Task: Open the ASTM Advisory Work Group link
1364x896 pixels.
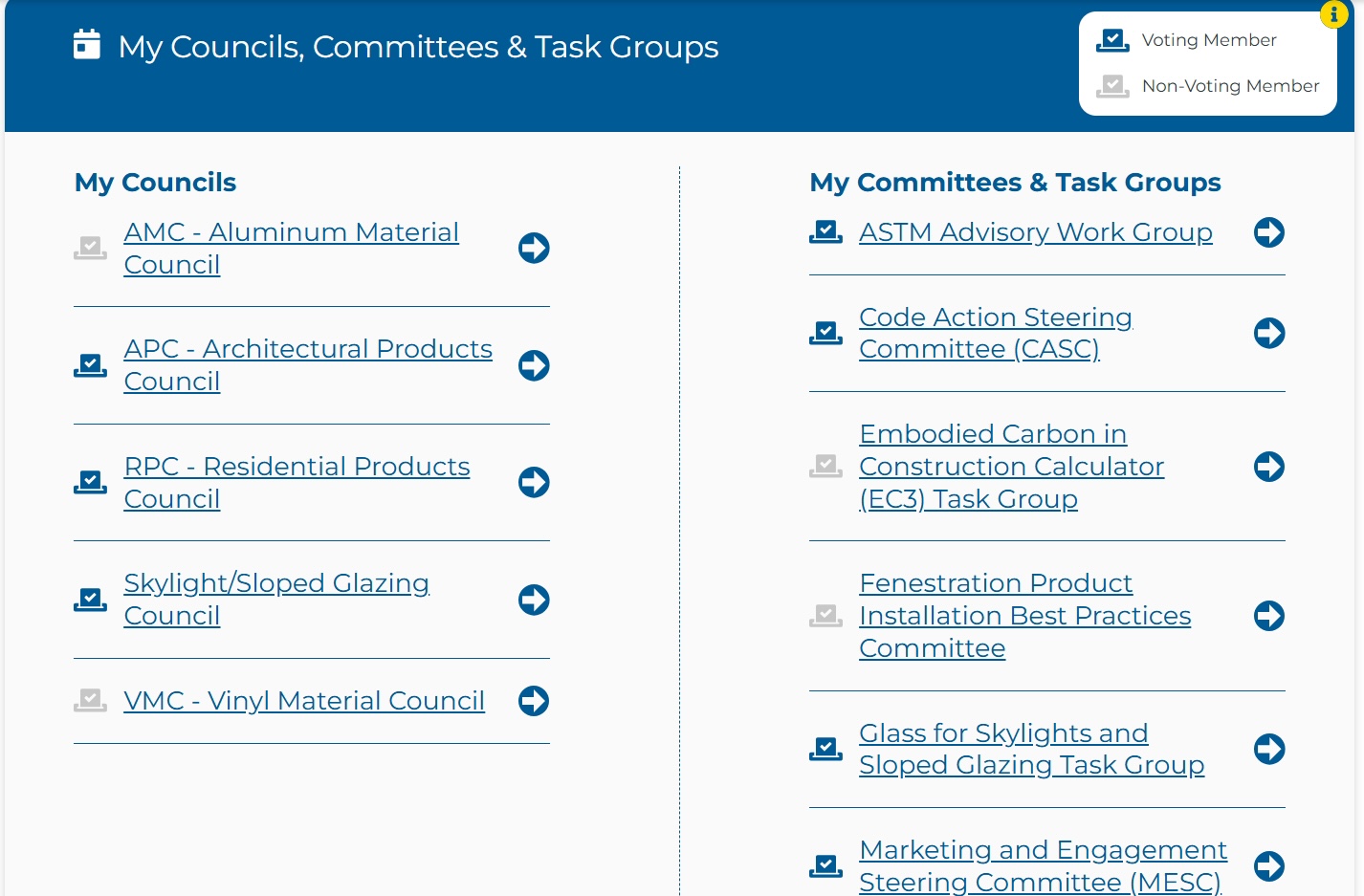Action: [1036, 232]
